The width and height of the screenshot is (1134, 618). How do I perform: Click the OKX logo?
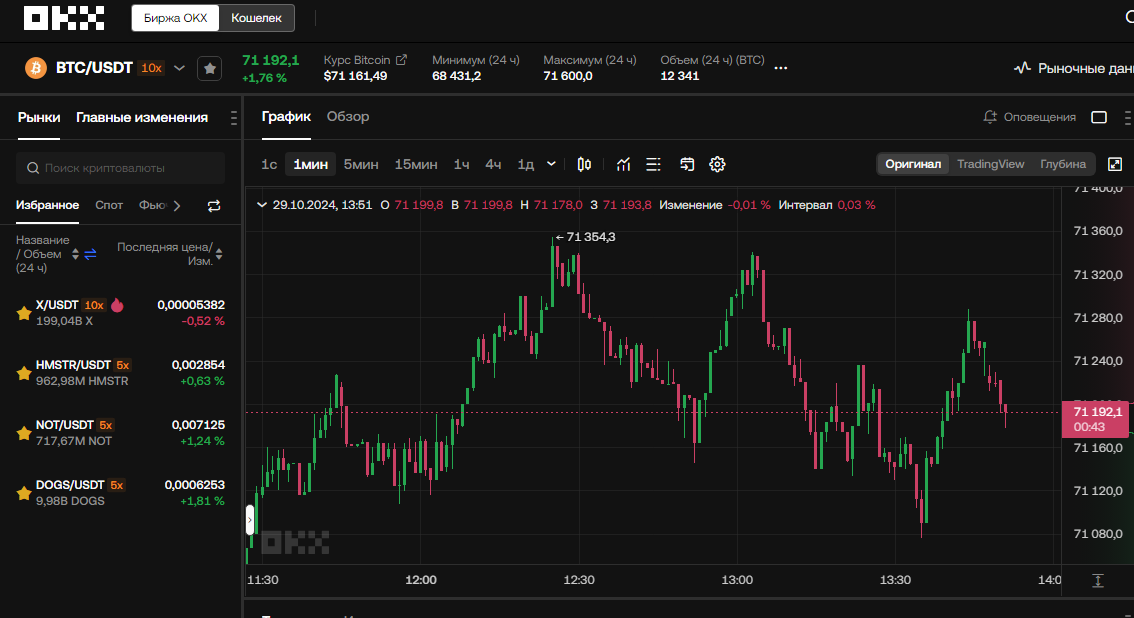[x=64, y=18]
